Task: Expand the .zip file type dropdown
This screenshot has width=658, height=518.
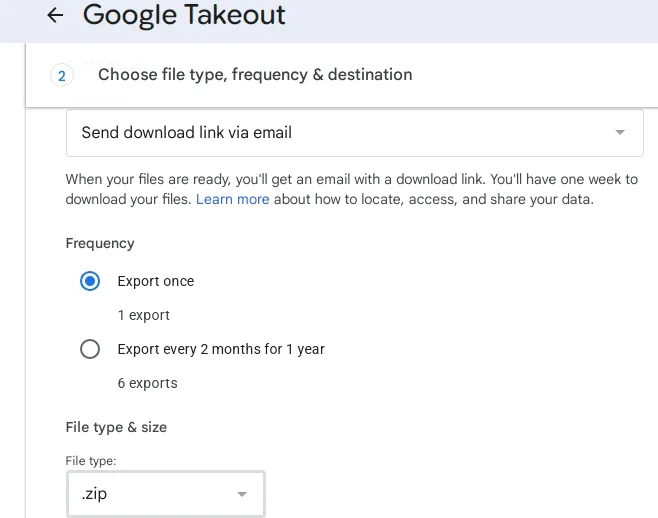Action: point(166,494)
